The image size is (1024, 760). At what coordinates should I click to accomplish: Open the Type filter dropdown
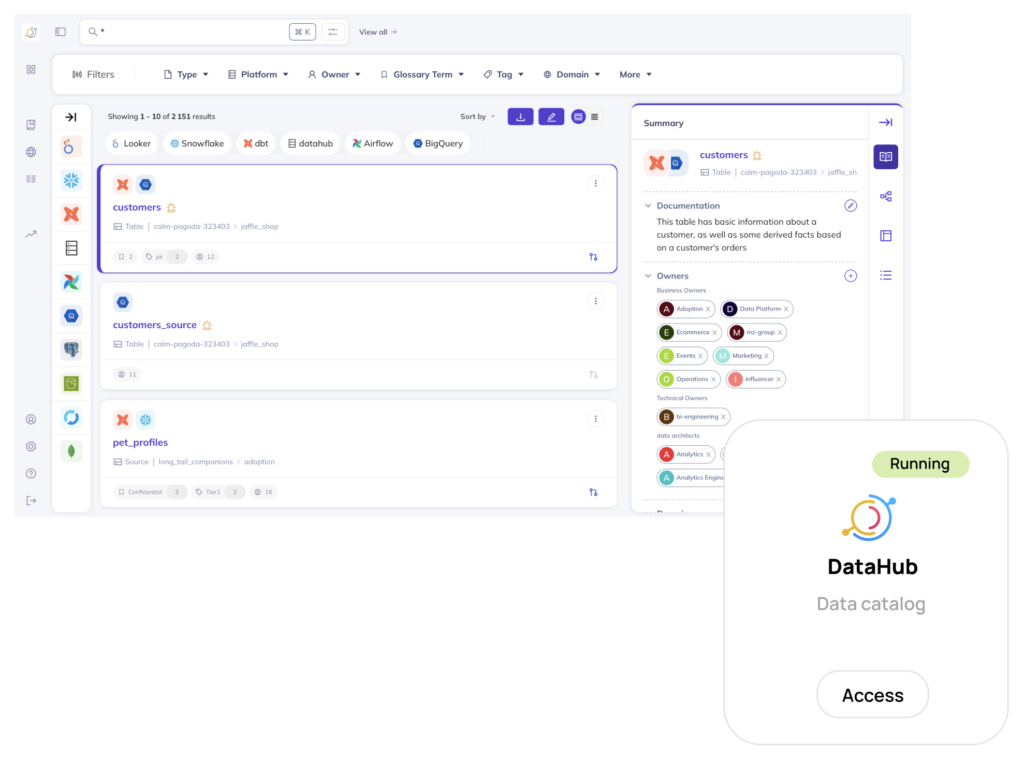pos(186,74)
